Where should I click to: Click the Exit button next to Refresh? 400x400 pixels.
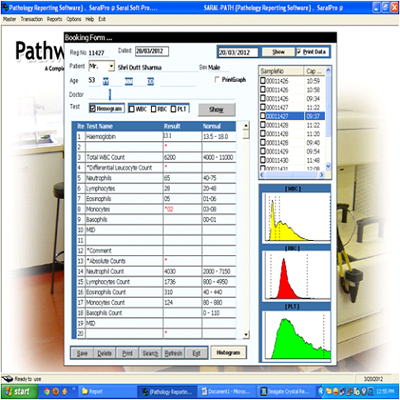coord(196,353)
